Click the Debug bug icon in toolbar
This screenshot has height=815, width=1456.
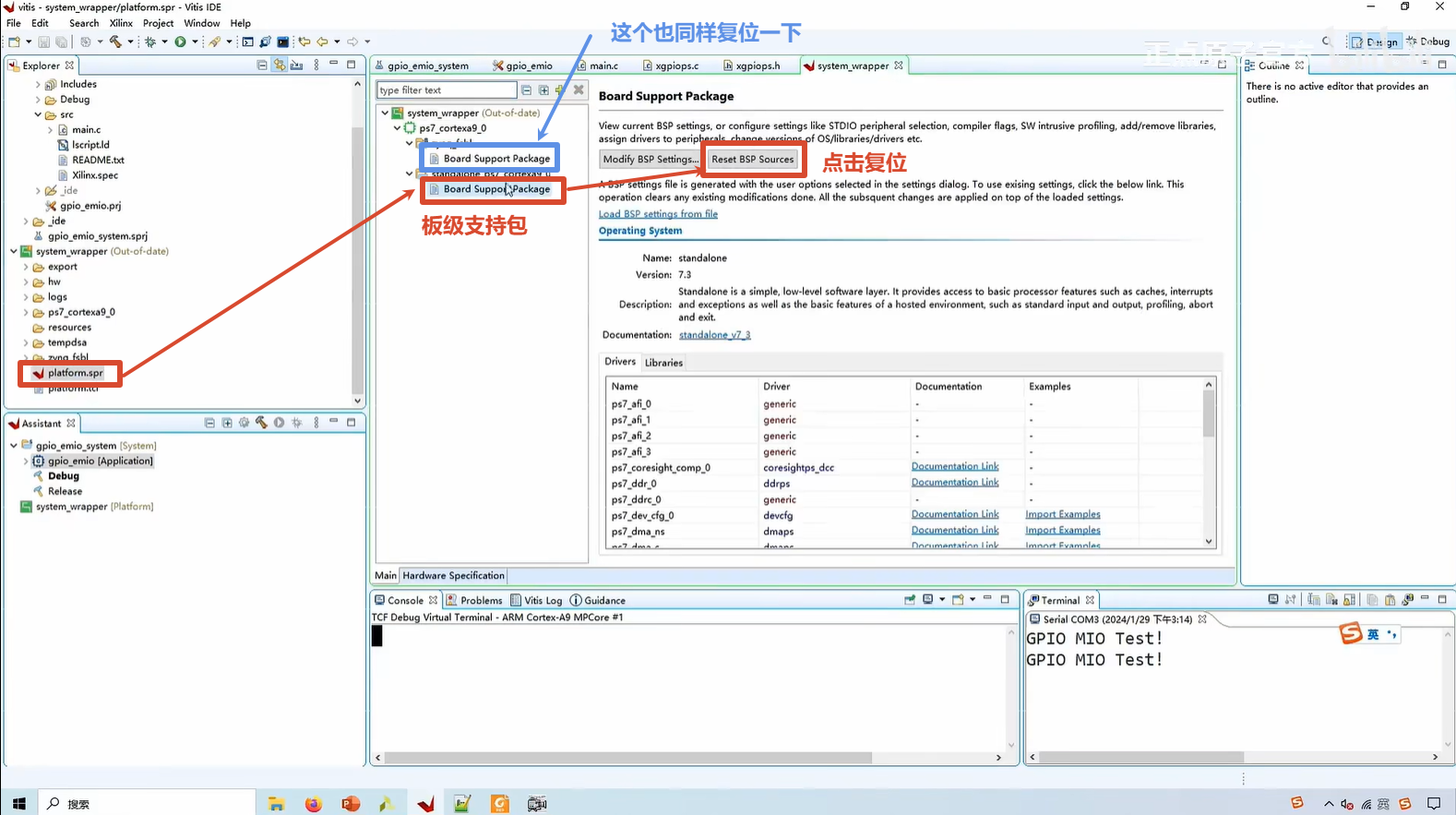point(150,42)
